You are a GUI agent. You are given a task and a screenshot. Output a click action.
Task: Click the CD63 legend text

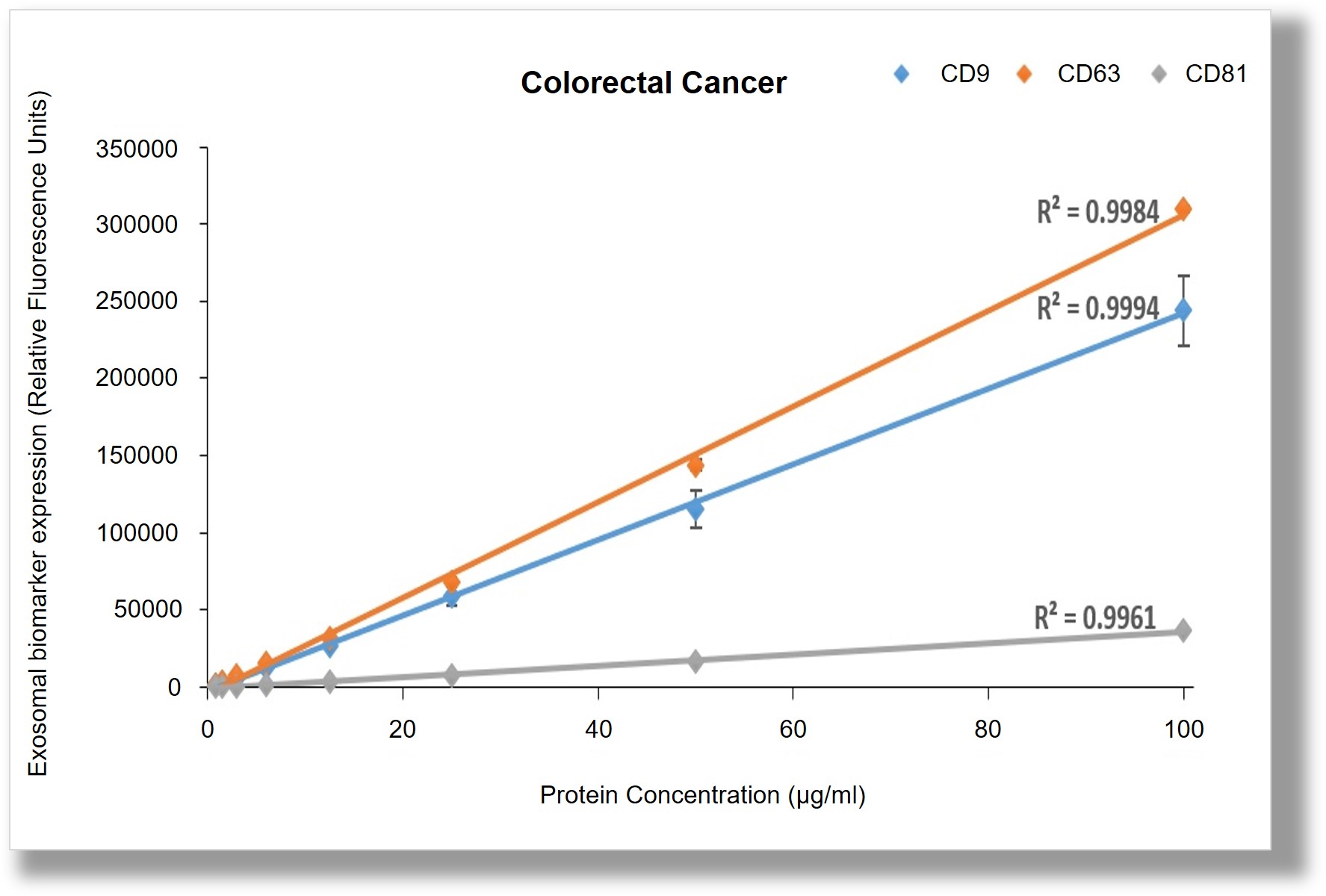tap(1088, 74)
